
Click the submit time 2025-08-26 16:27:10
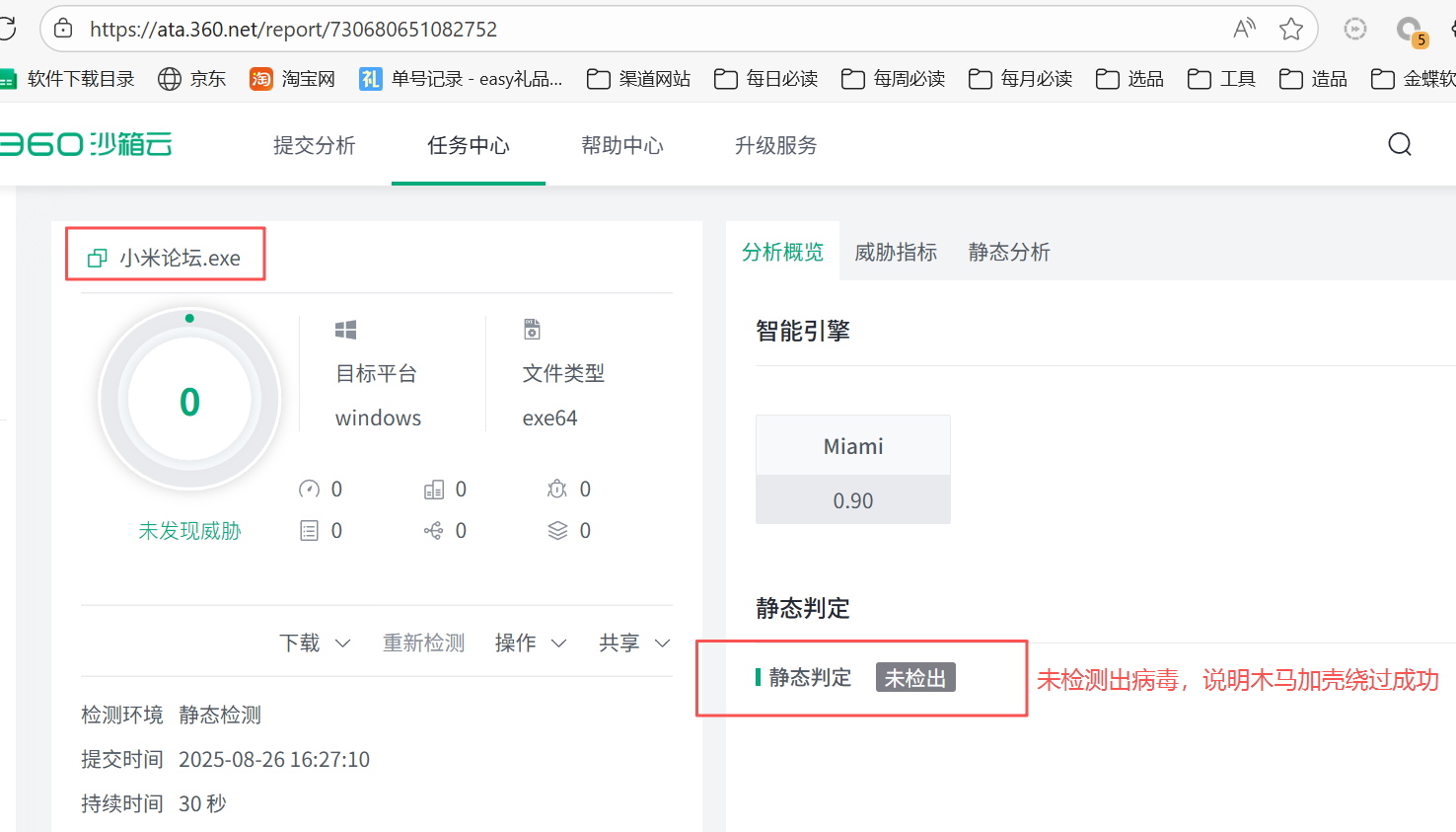pyautogui.click(x=274, y=760)
